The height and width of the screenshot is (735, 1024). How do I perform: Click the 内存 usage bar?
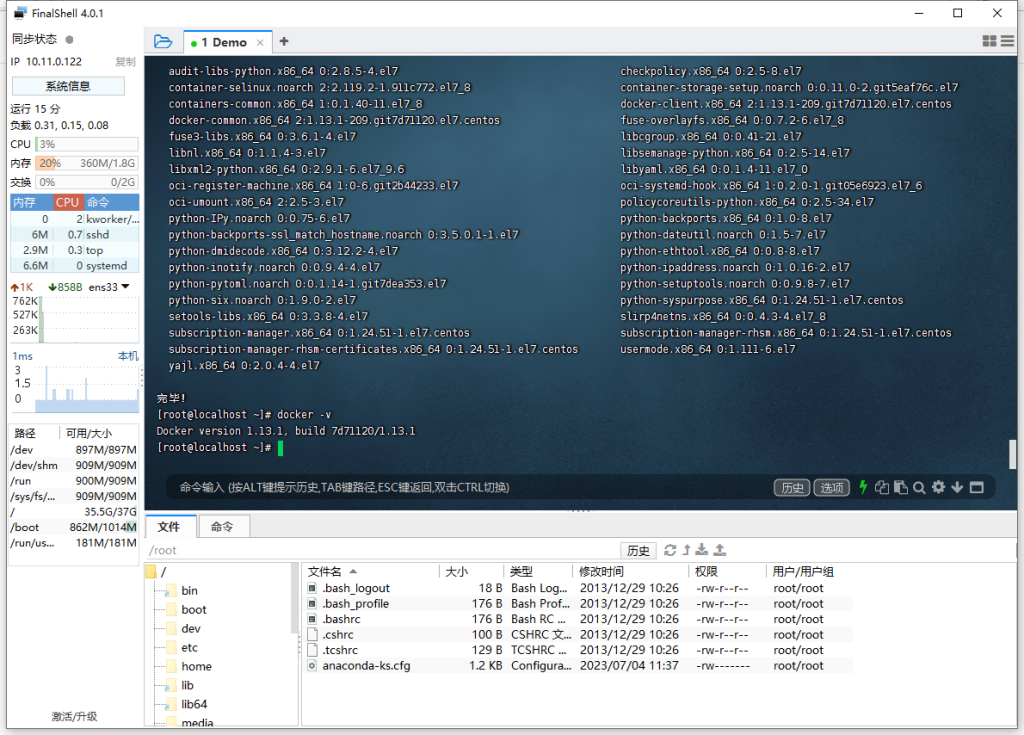click(87, 163)
